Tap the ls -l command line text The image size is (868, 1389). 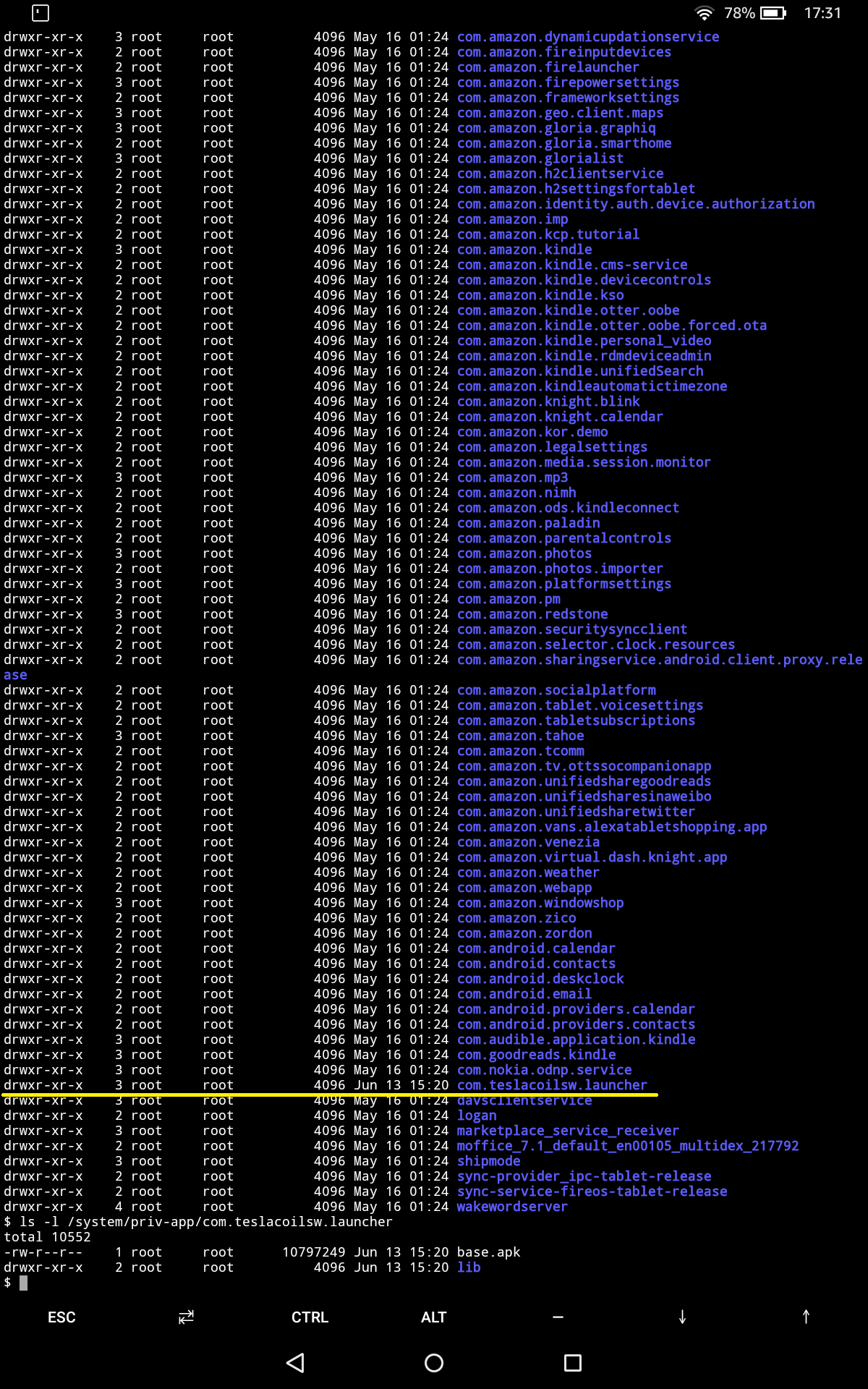(x=206, y=1222)
